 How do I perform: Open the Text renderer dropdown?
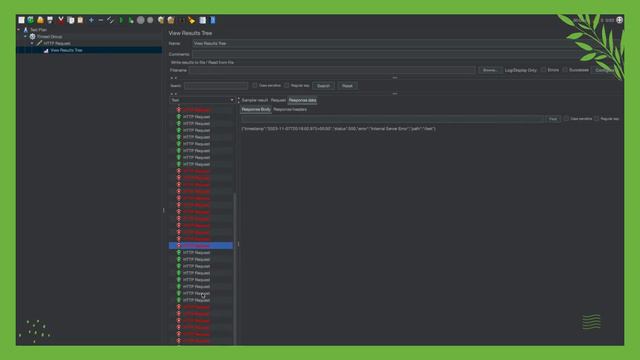[202, 100]
